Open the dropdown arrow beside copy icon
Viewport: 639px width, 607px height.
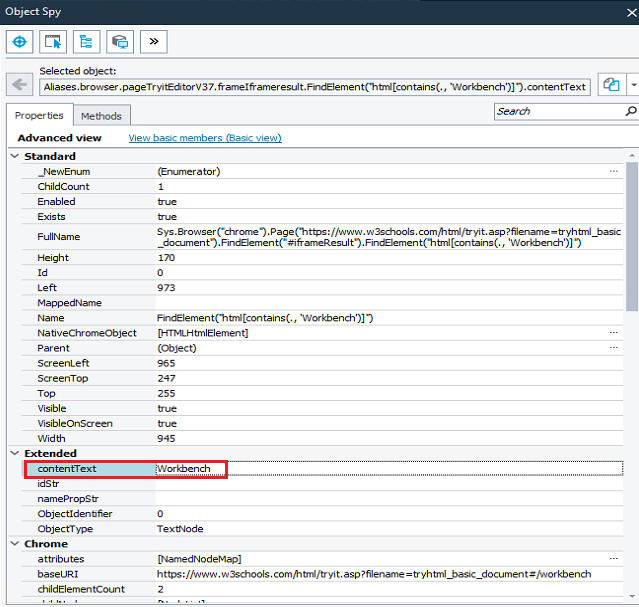[634, 85]
